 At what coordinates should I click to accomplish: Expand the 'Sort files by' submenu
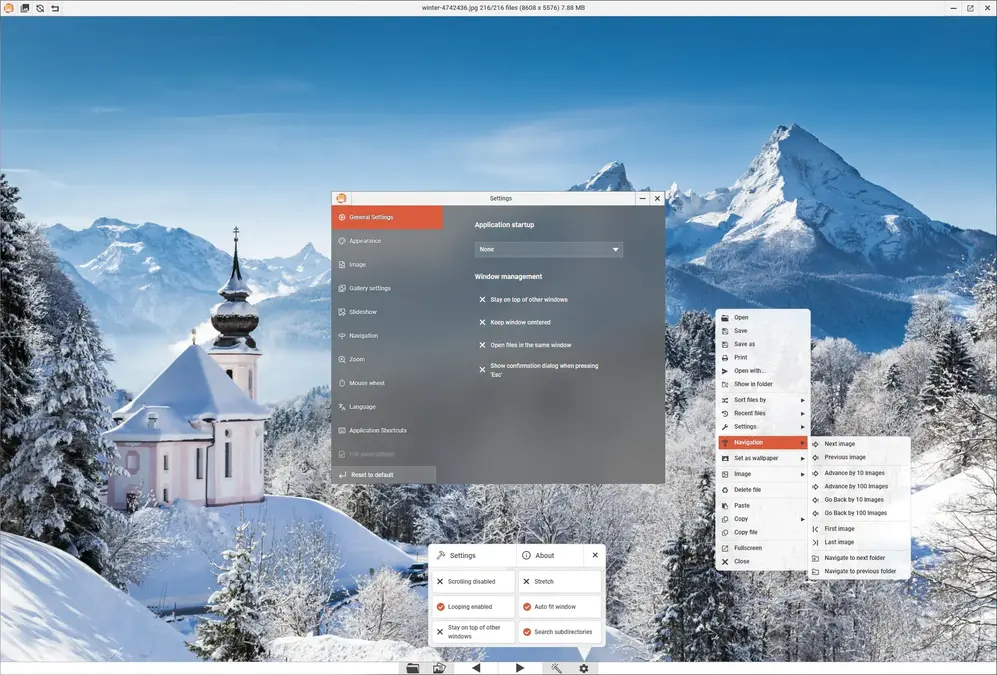coord(762,400)
